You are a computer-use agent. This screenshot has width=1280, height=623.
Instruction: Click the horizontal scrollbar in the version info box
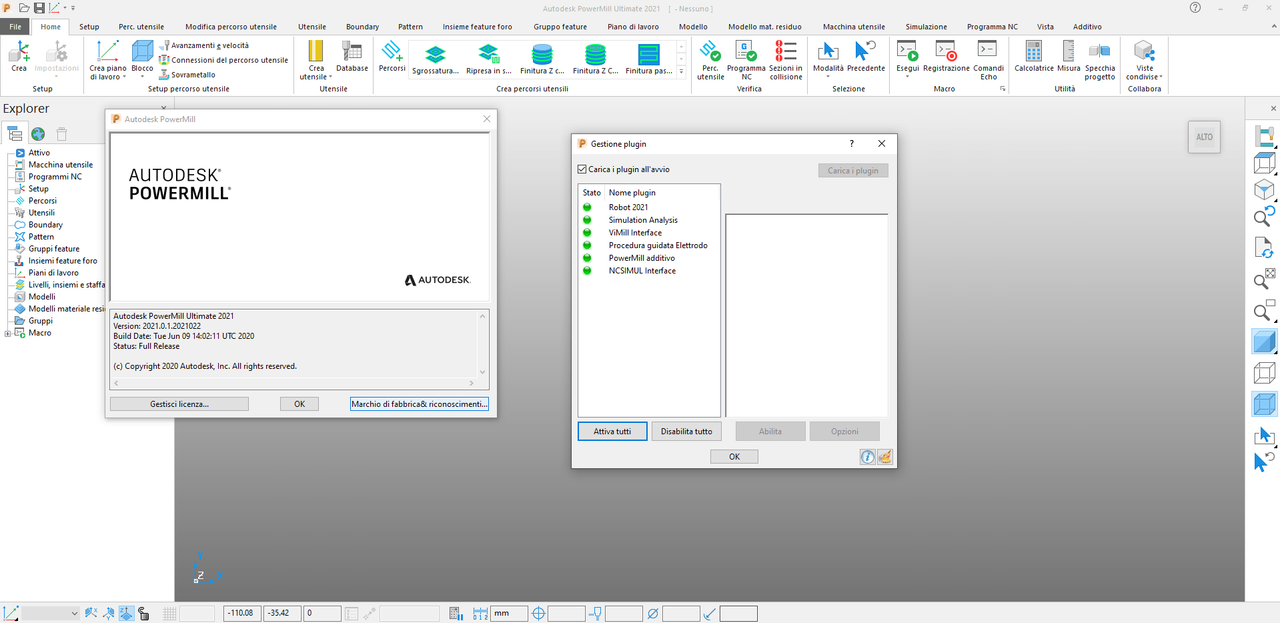click(294, 383)
